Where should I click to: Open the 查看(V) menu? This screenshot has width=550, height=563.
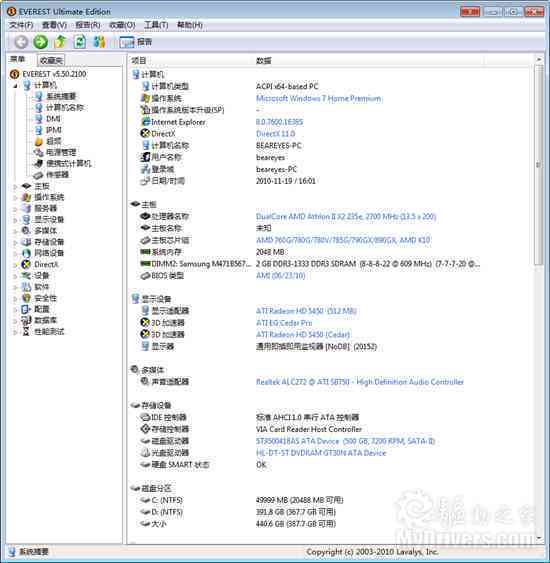point(55,25)
